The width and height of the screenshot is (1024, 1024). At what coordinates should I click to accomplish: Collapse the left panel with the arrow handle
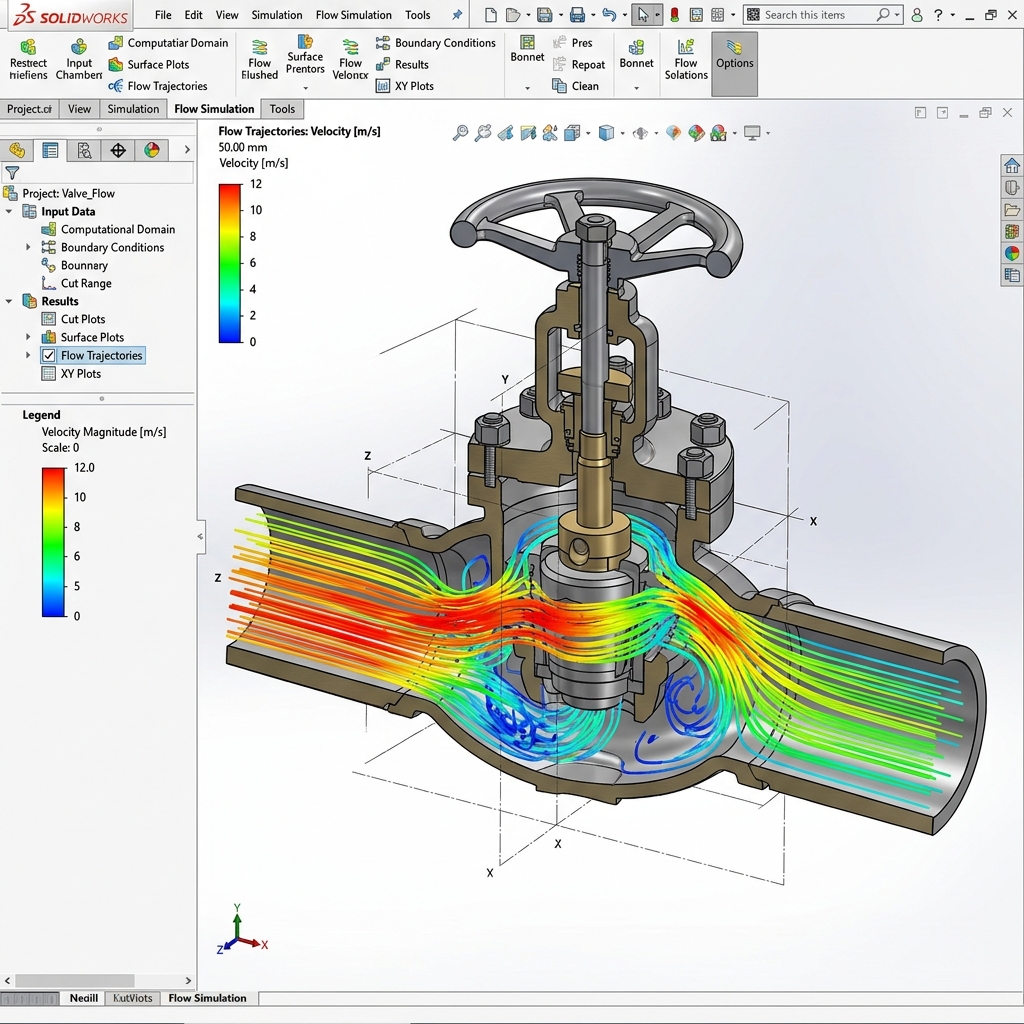click(x=200, y=537)
